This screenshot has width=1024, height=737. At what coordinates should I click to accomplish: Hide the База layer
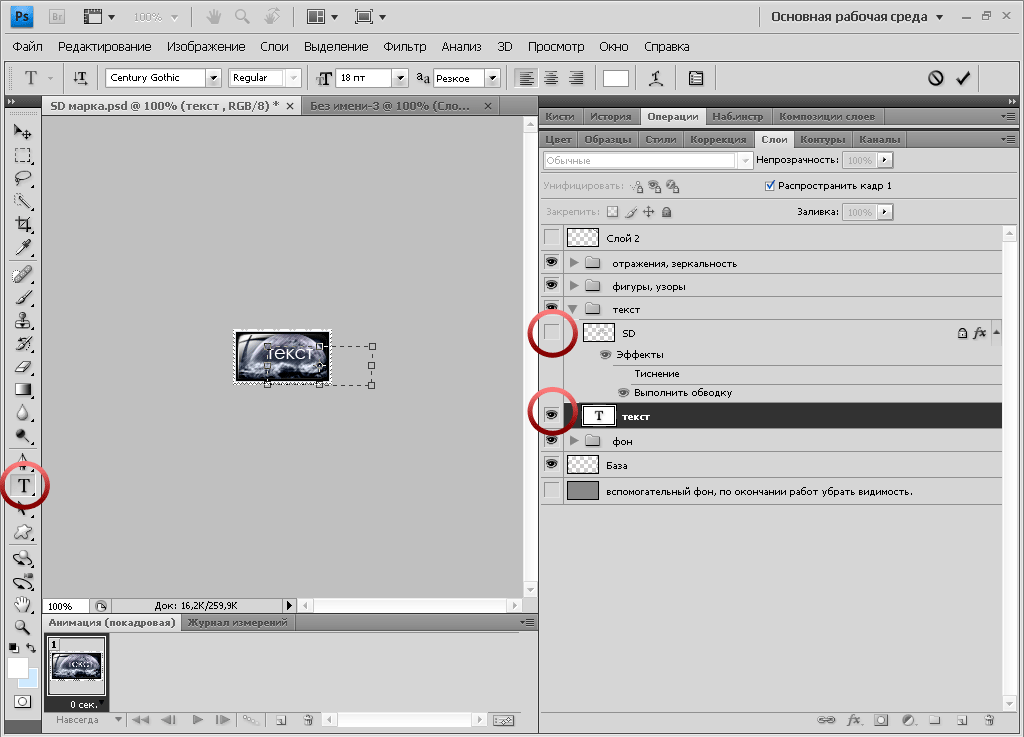click(552, 464)
